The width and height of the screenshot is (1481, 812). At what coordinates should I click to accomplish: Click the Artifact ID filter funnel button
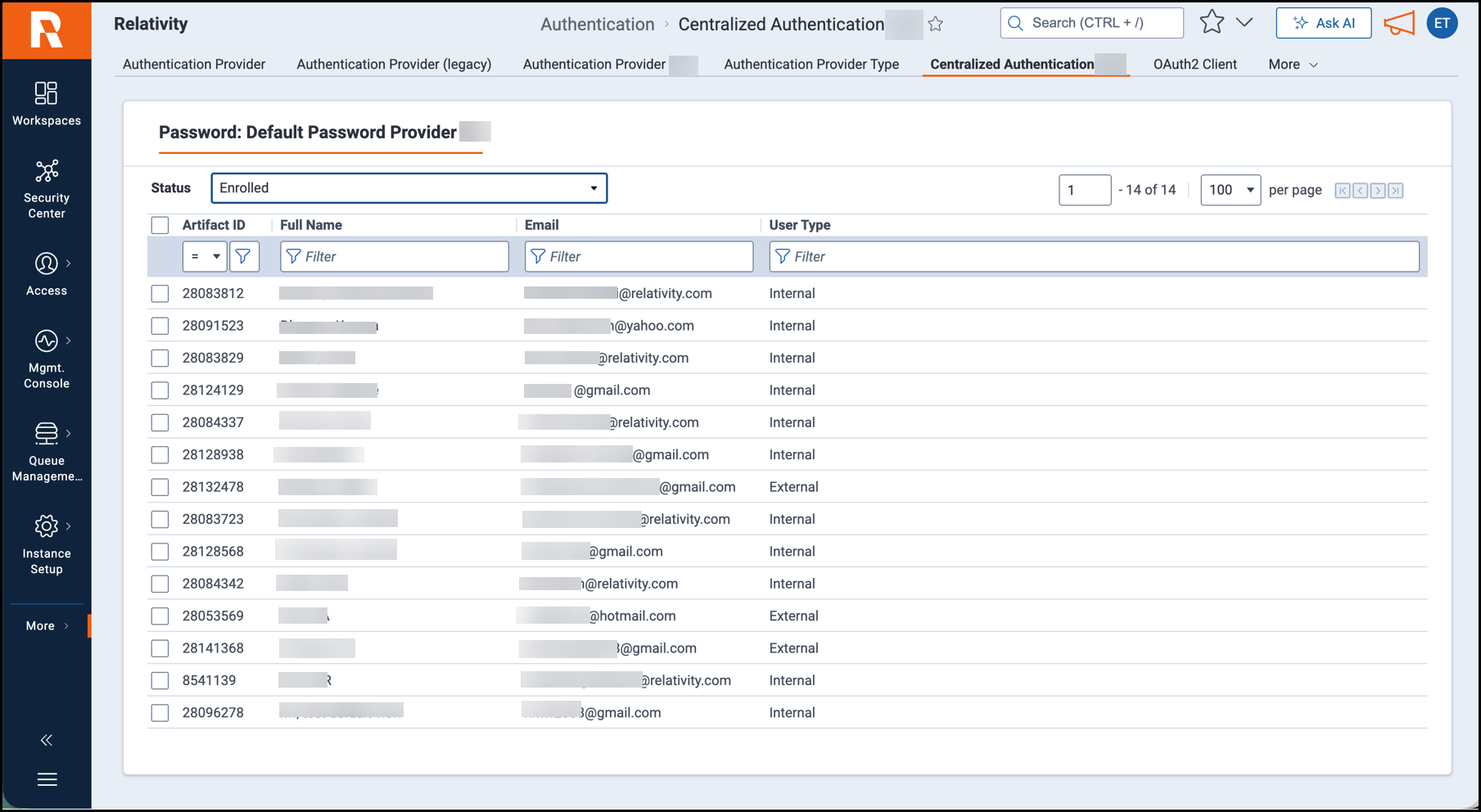(244, 256)
